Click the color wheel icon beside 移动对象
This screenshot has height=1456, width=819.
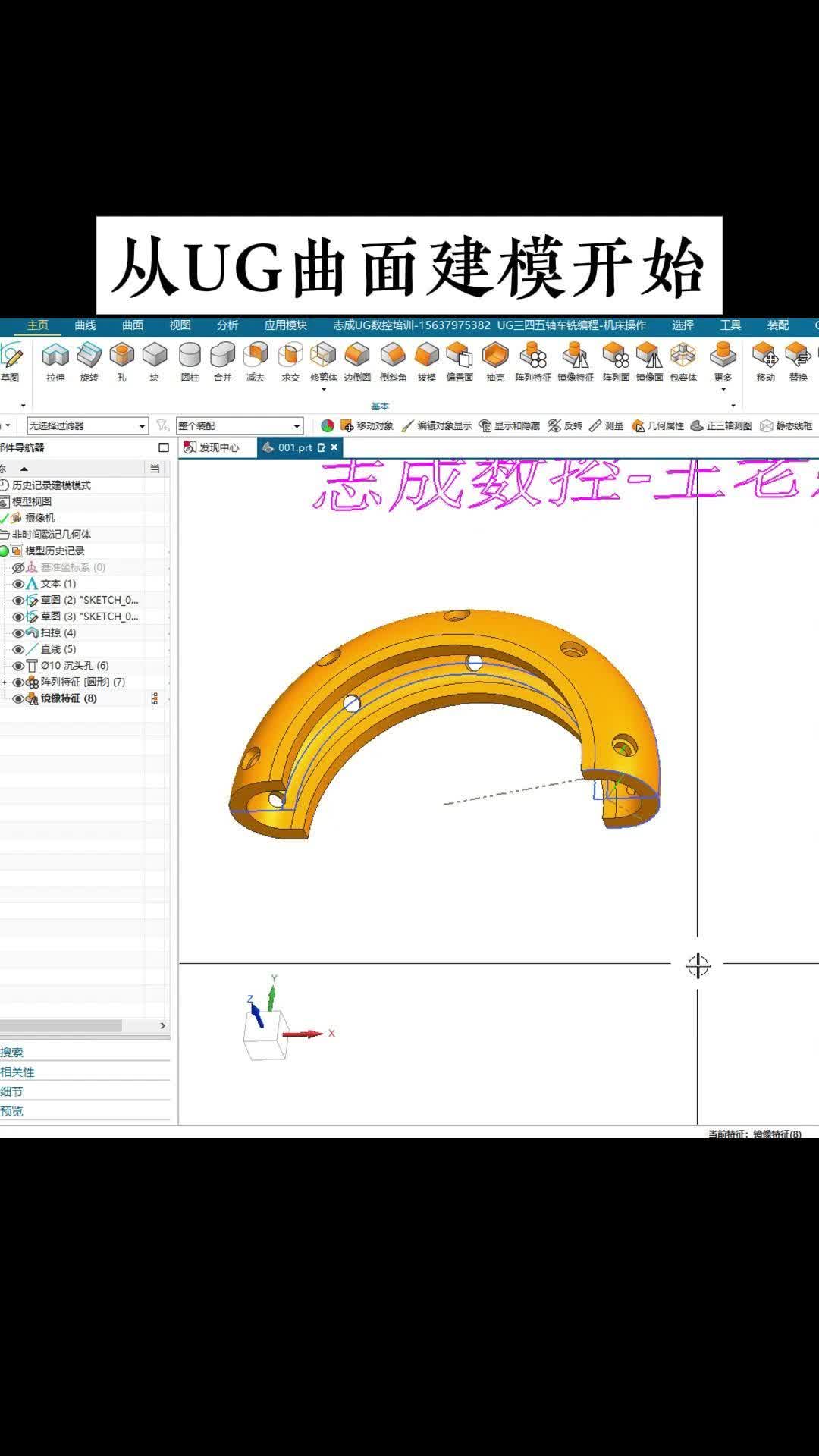tap(328, 426)
